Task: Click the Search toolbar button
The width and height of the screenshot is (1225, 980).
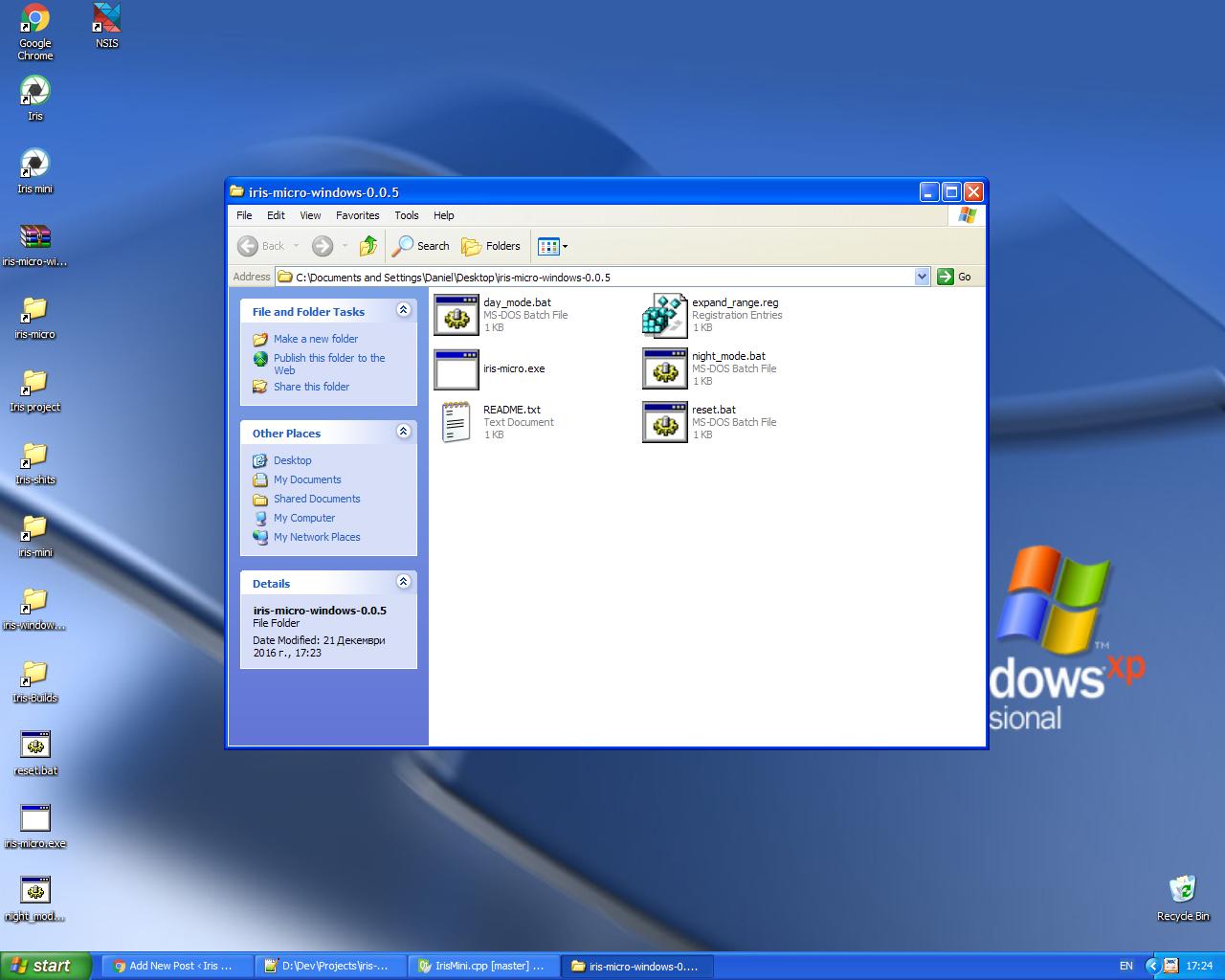Action: pos(421,246)
